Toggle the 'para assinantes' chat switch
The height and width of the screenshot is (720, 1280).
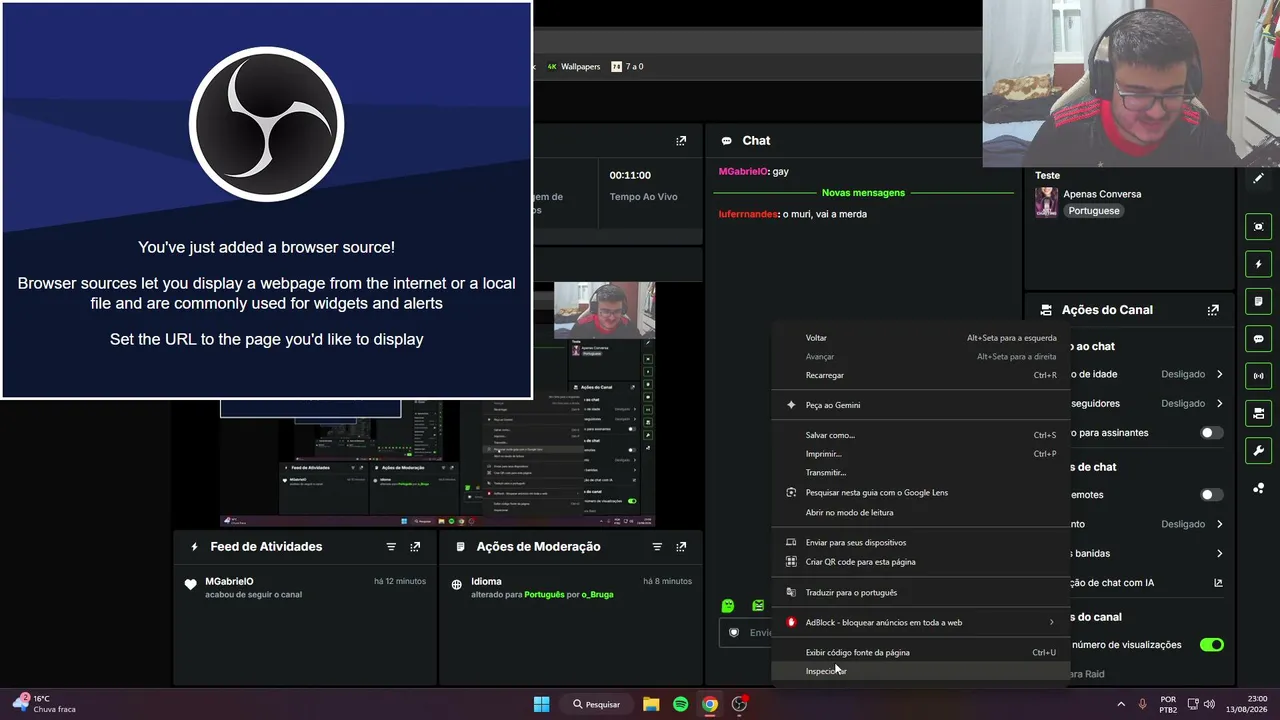1211,433
